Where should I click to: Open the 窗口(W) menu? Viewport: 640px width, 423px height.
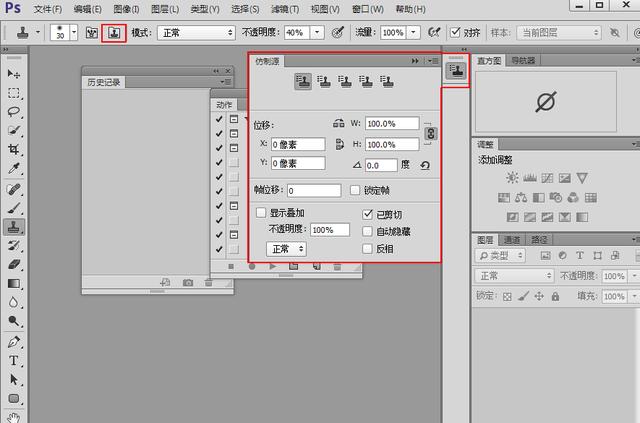pos(368,9)
